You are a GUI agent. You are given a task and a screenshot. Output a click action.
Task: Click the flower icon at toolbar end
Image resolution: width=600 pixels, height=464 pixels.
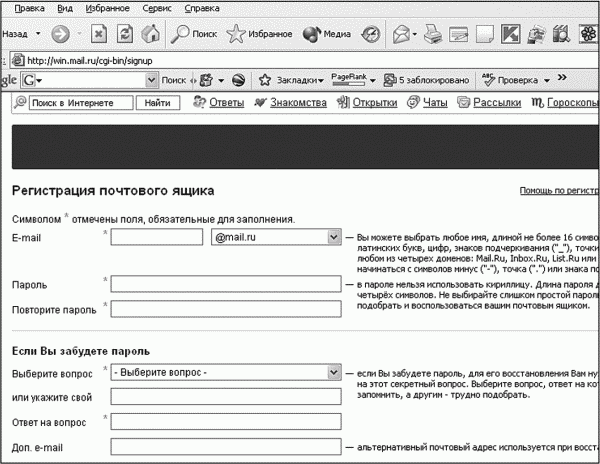point(589,34)
